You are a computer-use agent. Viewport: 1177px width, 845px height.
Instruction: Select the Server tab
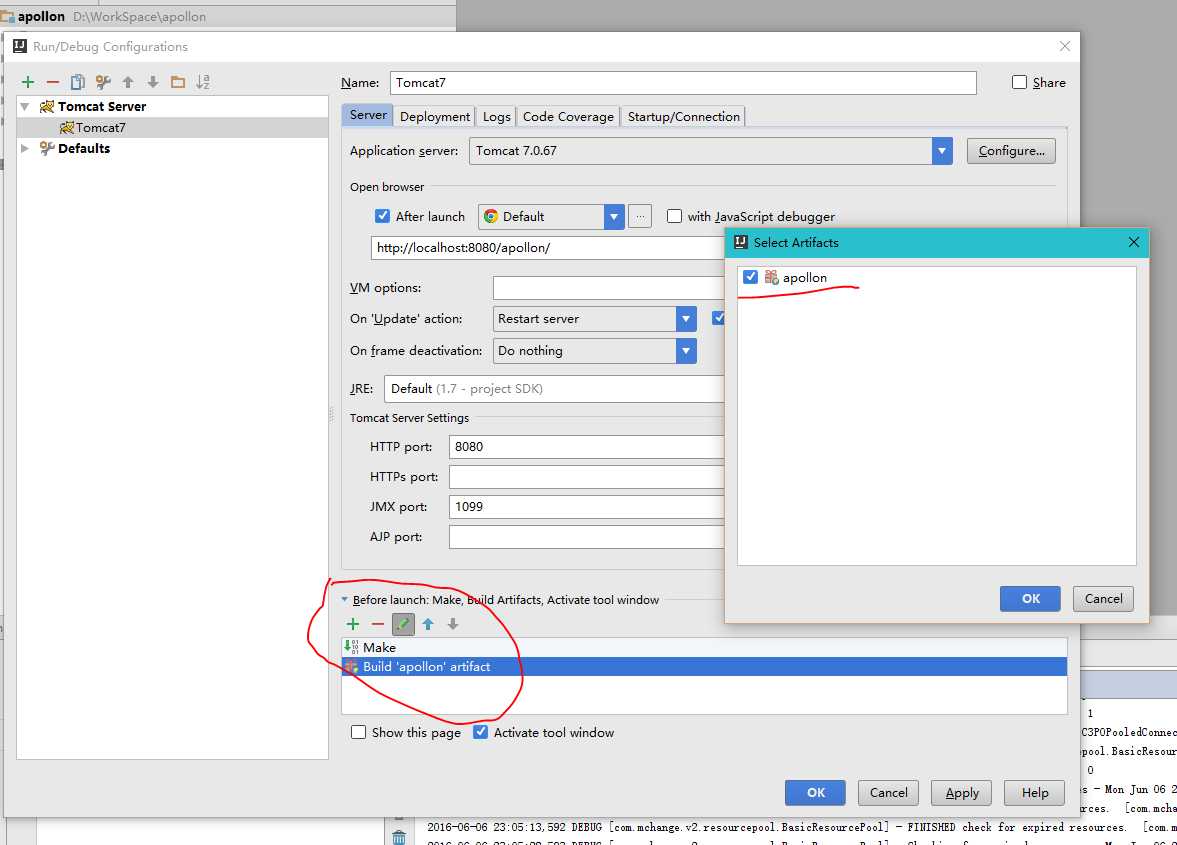[x=368, y=115]
